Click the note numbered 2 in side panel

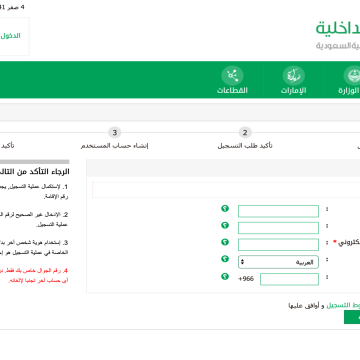34,219
